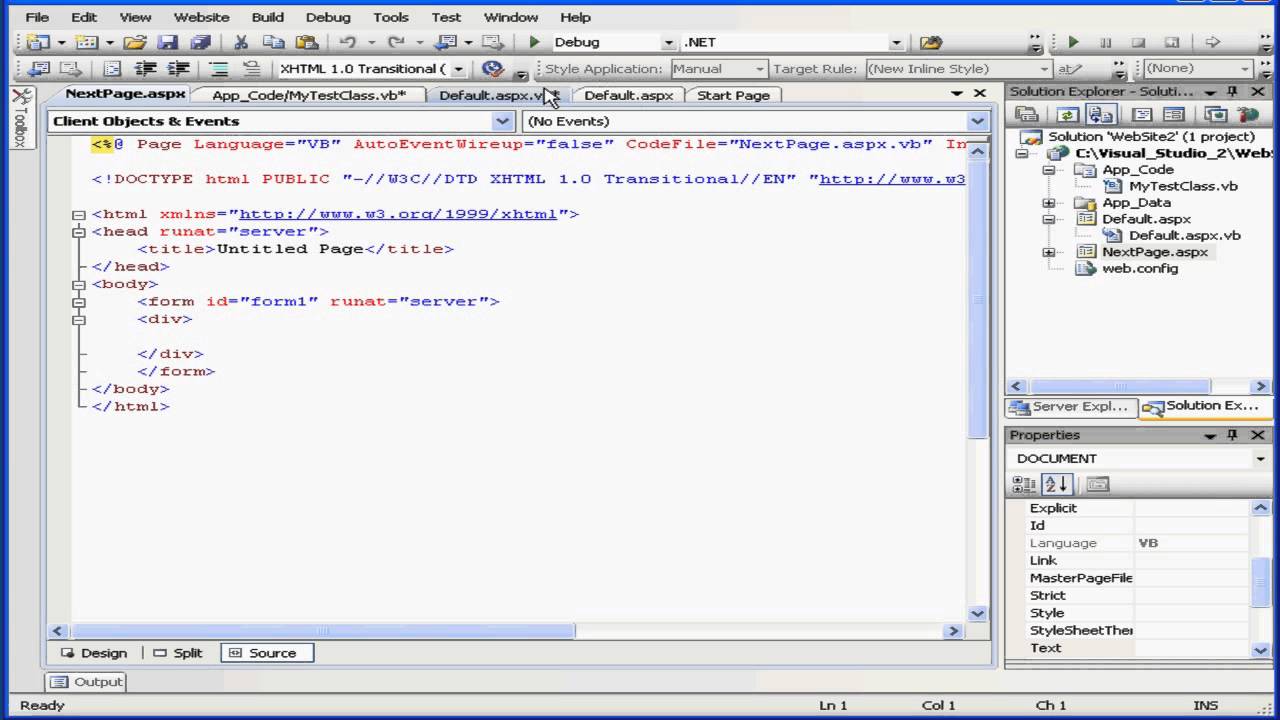Open the DOCUMENT object dropdown in Properties
This screenshot has width=1280, height=720.
click(x=1260, y=458)
